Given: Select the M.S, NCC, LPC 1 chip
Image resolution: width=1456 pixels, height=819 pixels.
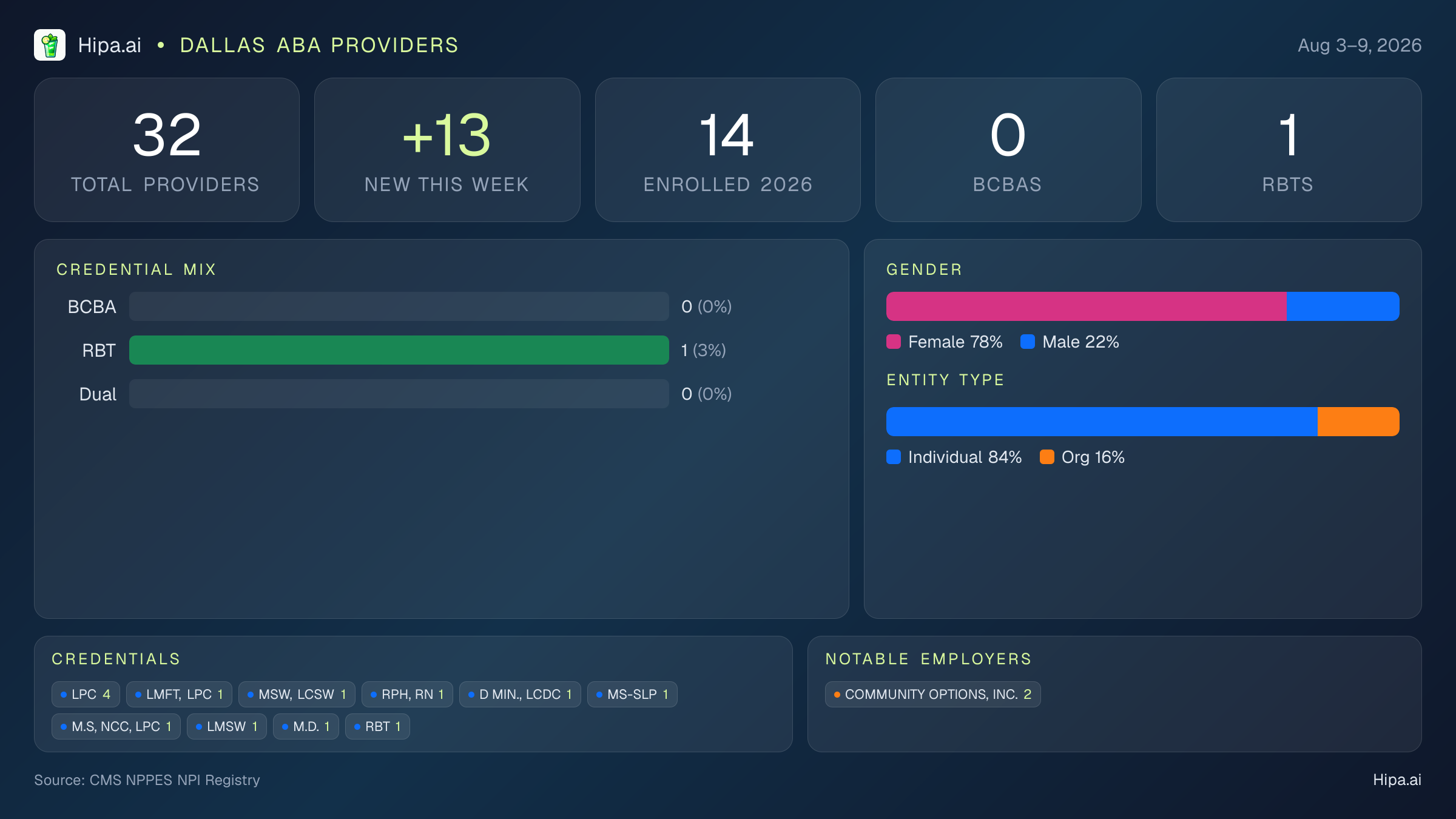Looking at the screenshot, I should point(116,727).
